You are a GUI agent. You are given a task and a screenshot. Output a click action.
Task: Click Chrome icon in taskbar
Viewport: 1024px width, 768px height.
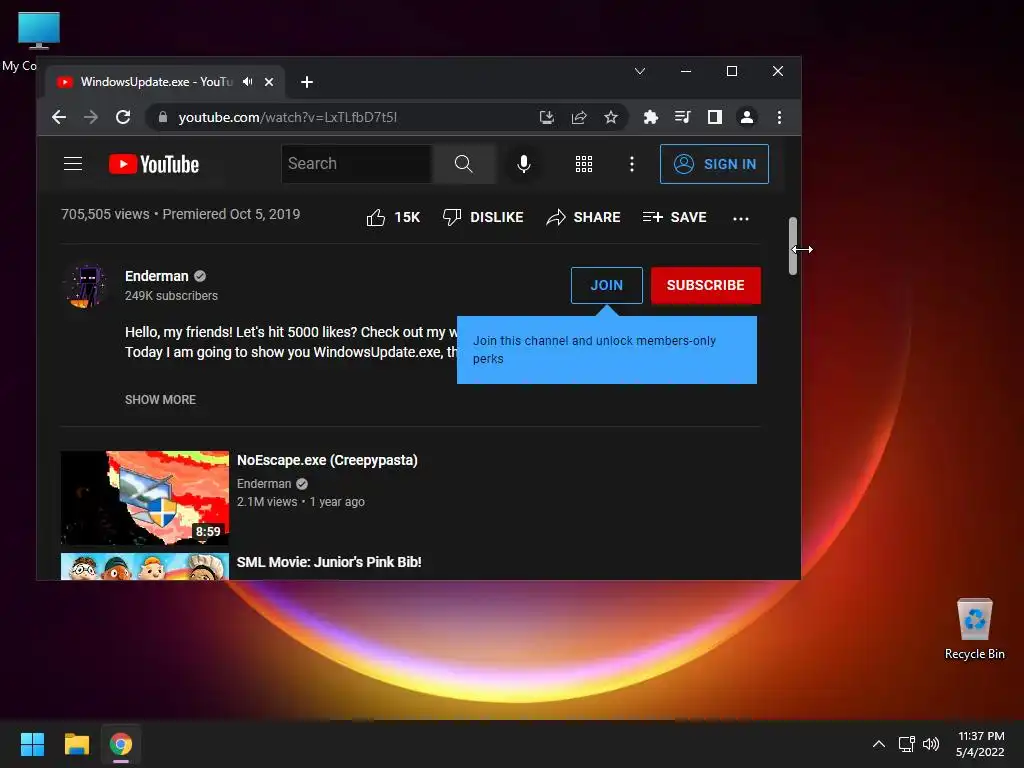click(x=121, y=744)
